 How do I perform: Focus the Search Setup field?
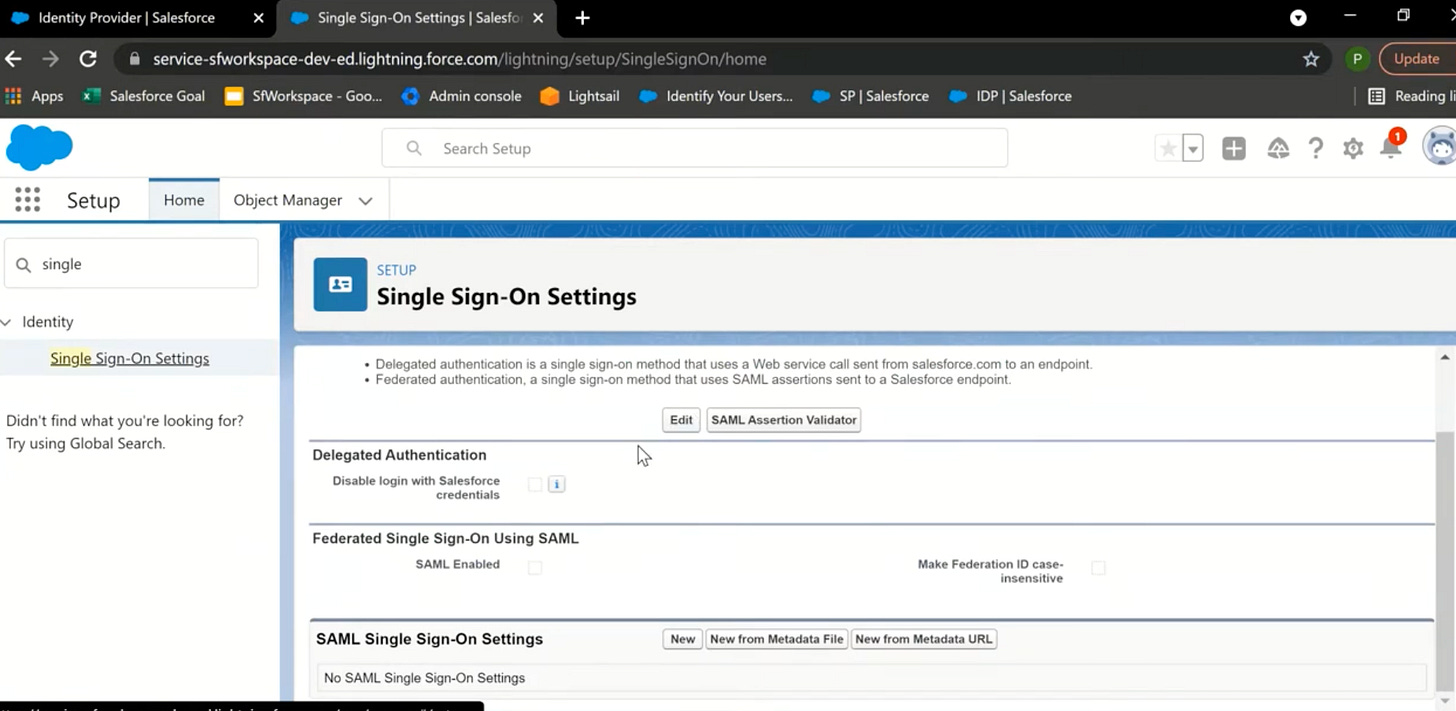point(695,148)
